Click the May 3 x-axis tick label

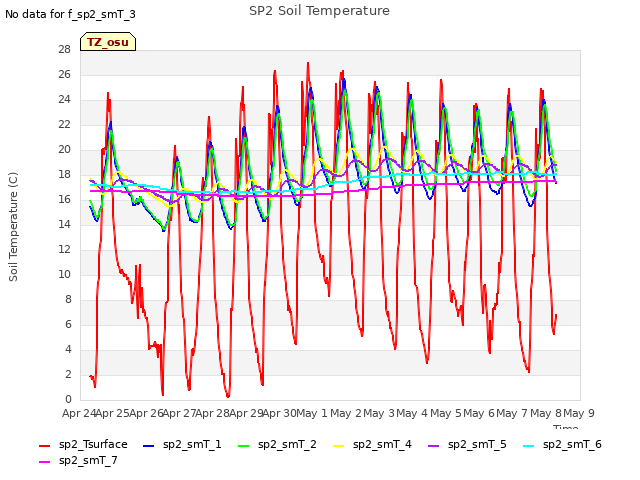tap(379, 413)
